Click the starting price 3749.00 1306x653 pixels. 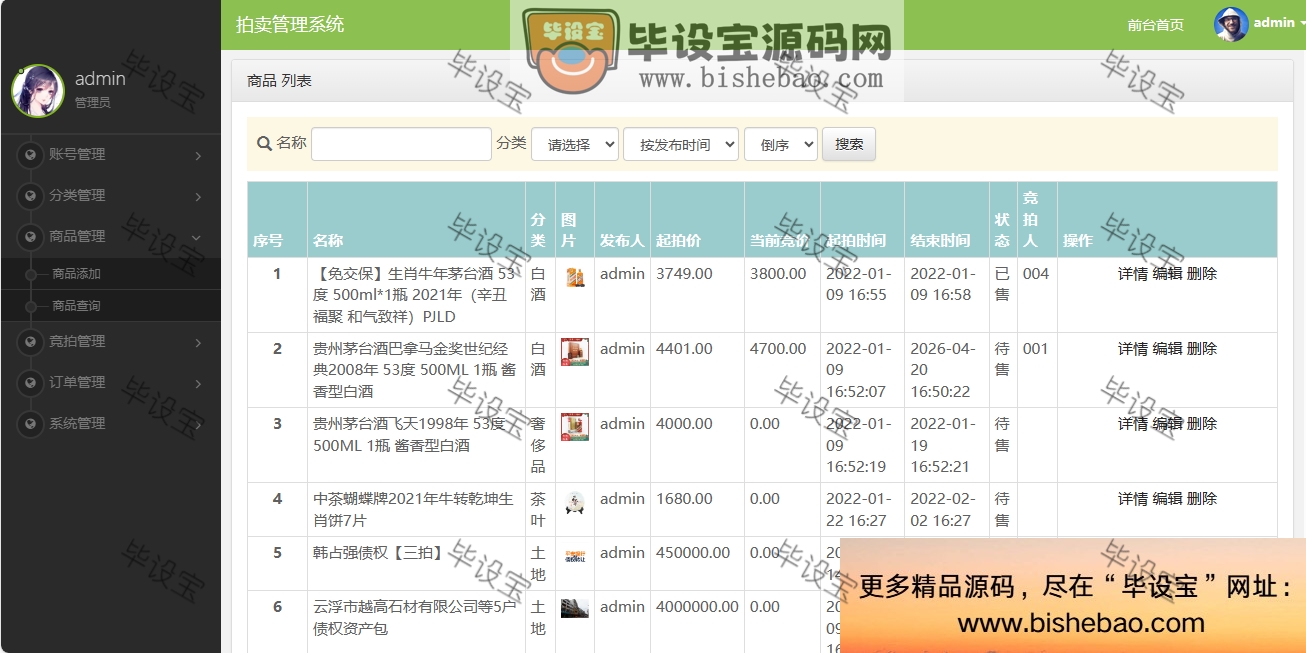pyautogui.click(x=684, y=273)
